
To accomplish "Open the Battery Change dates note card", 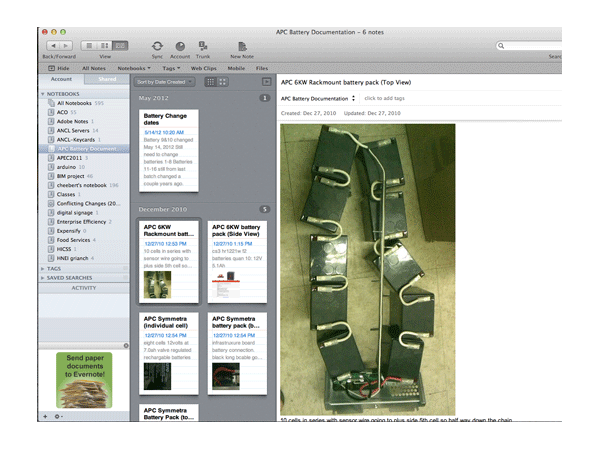I will coord(169,150).
